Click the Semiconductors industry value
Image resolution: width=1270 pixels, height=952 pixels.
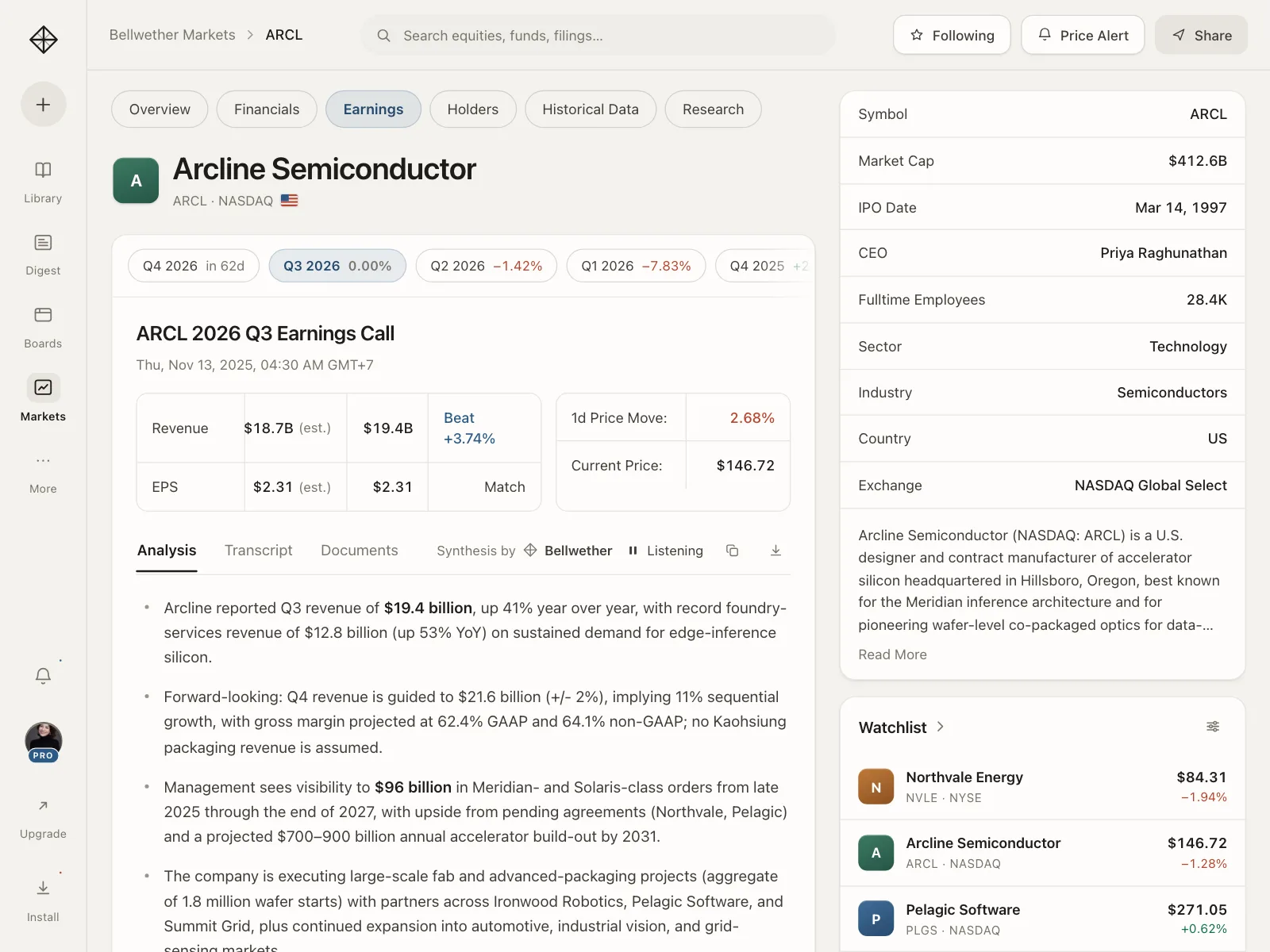click(x=1172, y=393)
